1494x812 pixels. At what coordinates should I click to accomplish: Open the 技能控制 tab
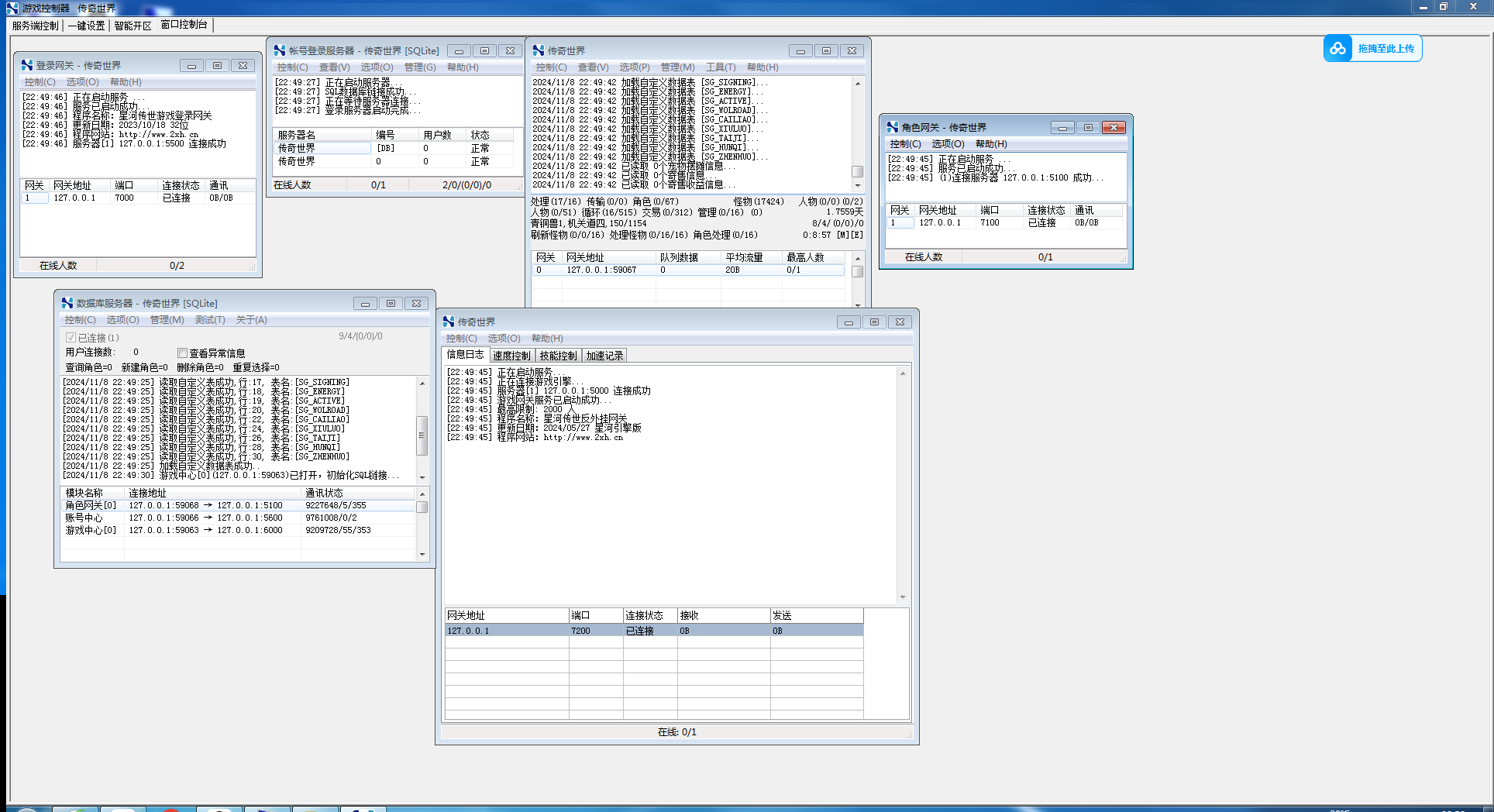tap(558, 356)
